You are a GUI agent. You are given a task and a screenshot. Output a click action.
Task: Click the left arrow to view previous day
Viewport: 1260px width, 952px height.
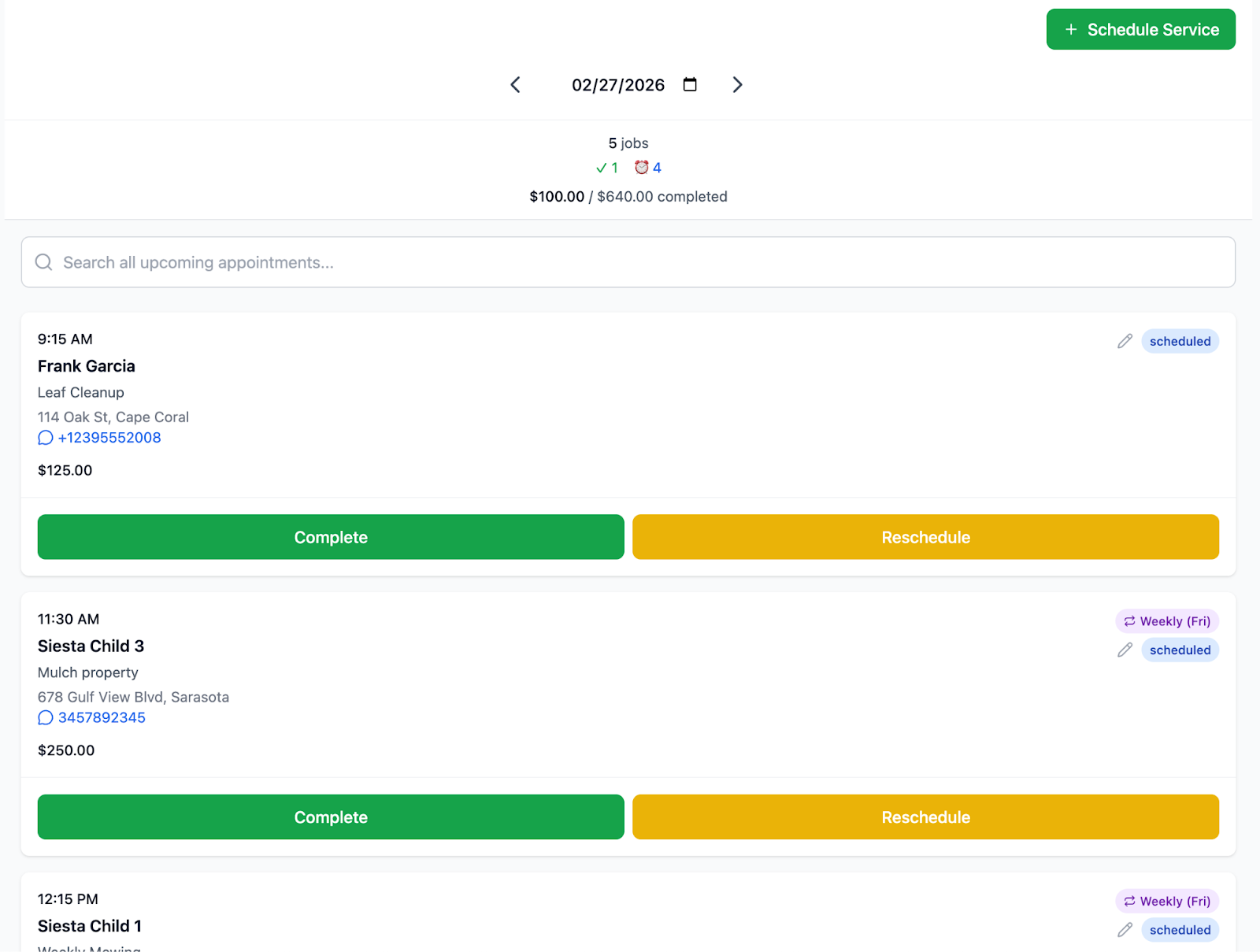(516, 84)
